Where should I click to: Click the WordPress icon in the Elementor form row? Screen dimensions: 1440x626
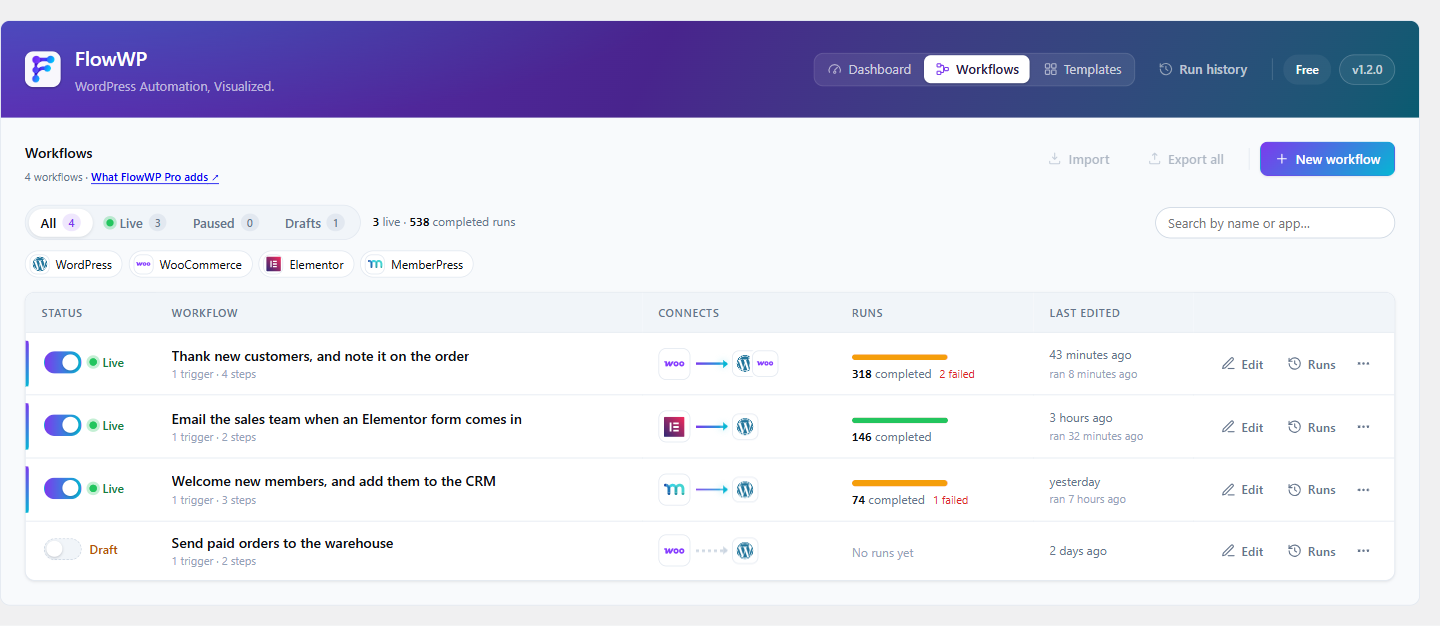pyautogui.click(x=745, y=427)
